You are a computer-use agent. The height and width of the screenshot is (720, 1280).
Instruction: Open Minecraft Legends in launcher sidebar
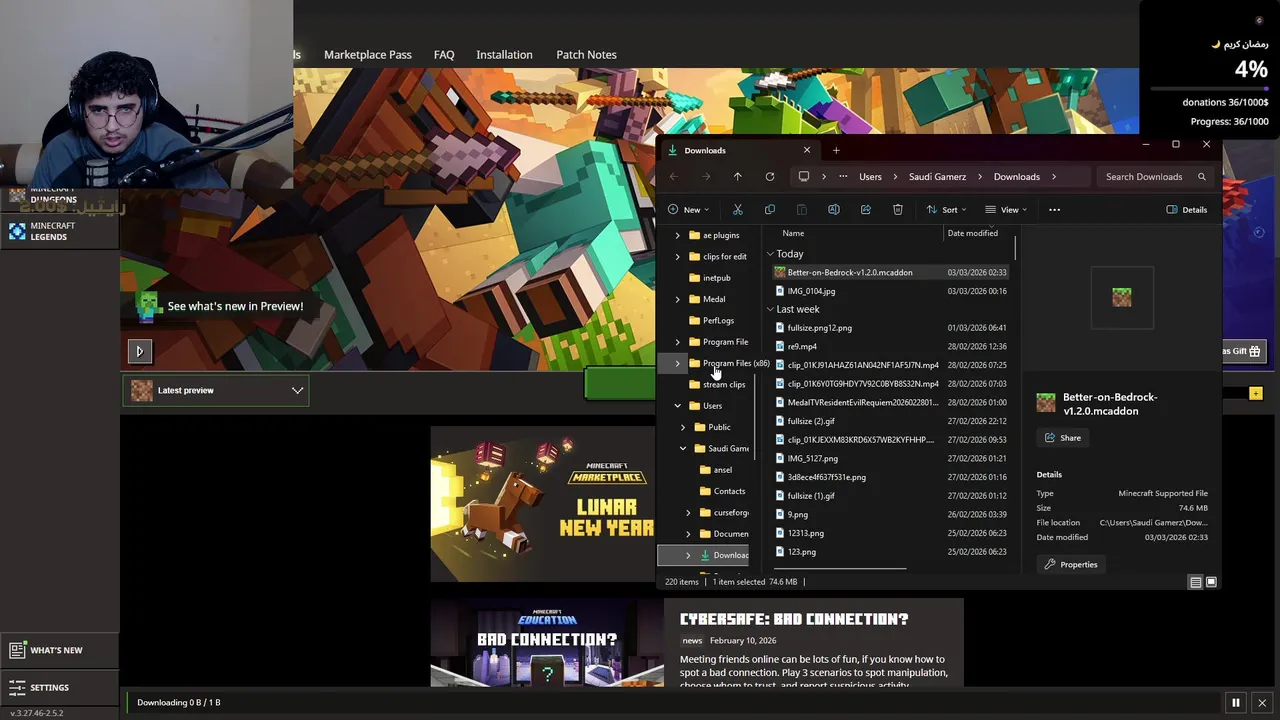(60, 231)
